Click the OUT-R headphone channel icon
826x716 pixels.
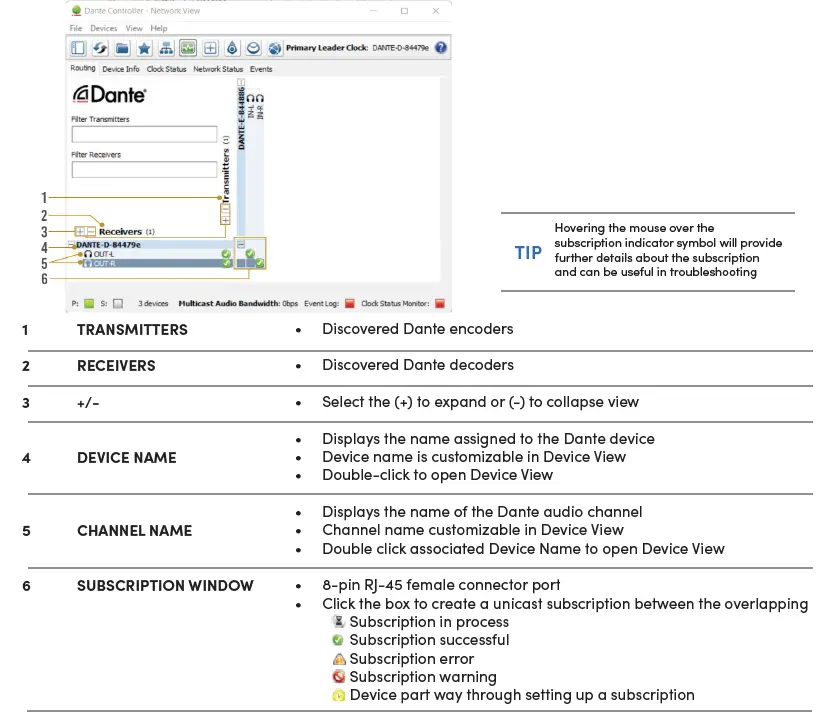point(88,263)
